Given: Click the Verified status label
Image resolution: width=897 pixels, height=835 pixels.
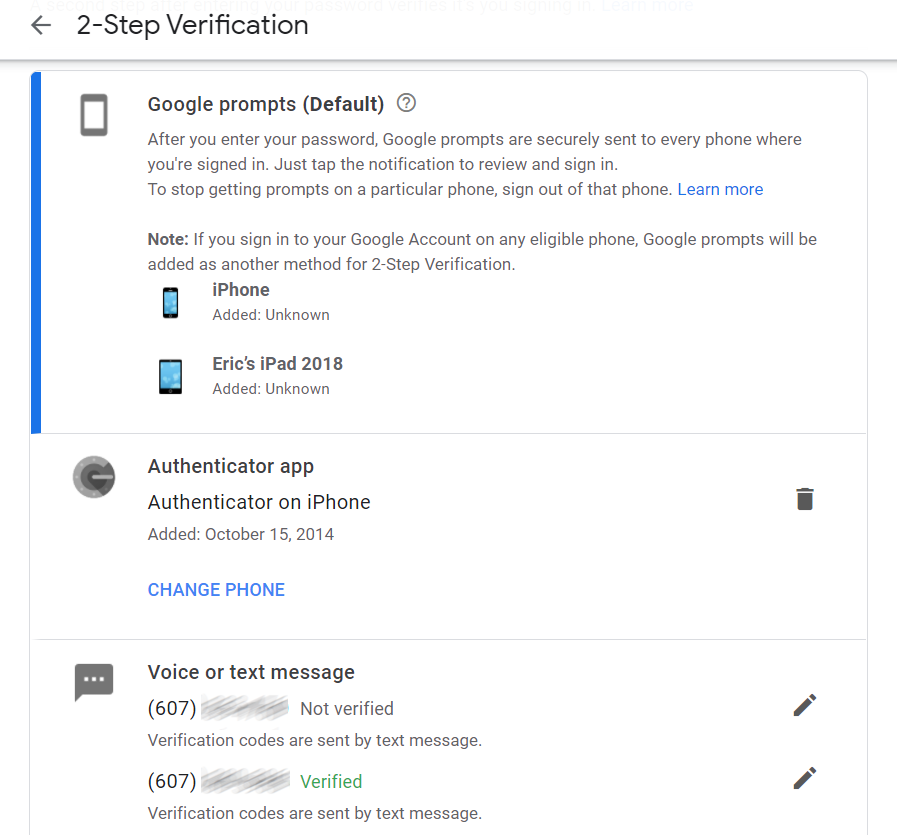Looking at the screenshot, I should tap(331, 781).
